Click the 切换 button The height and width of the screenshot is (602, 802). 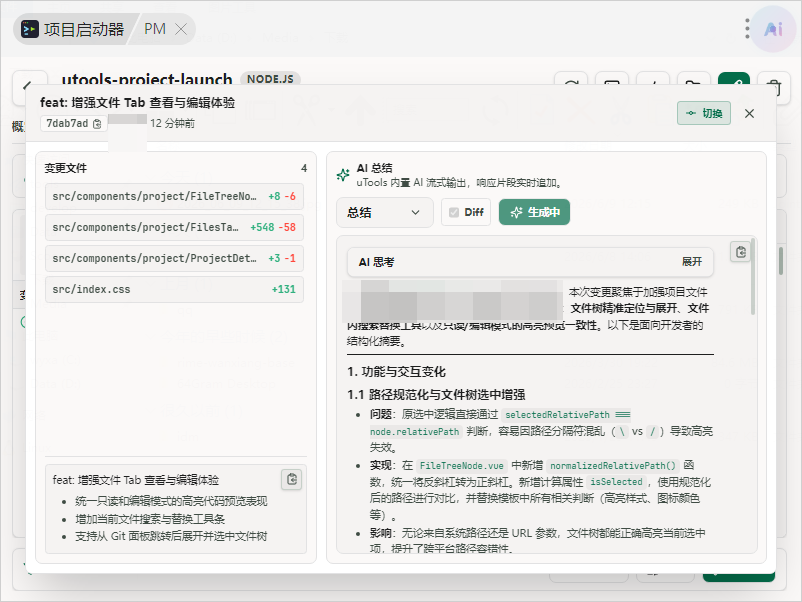[704, 113]
